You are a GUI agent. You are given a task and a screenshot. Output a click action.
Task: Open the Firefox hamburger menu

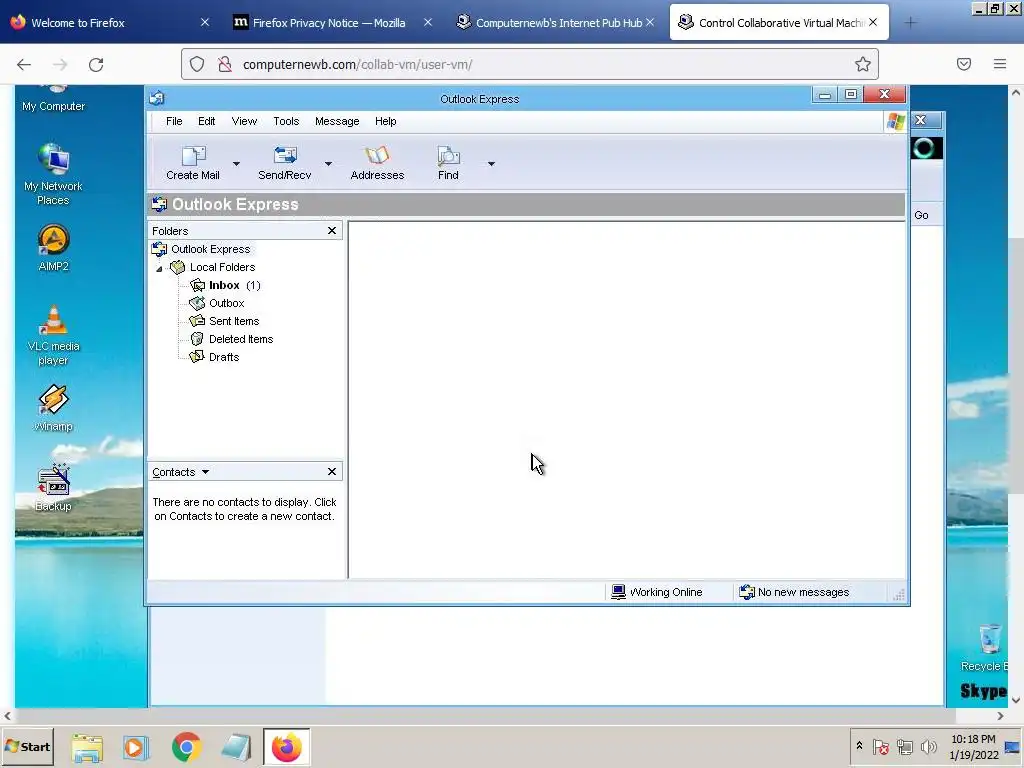1000,64
